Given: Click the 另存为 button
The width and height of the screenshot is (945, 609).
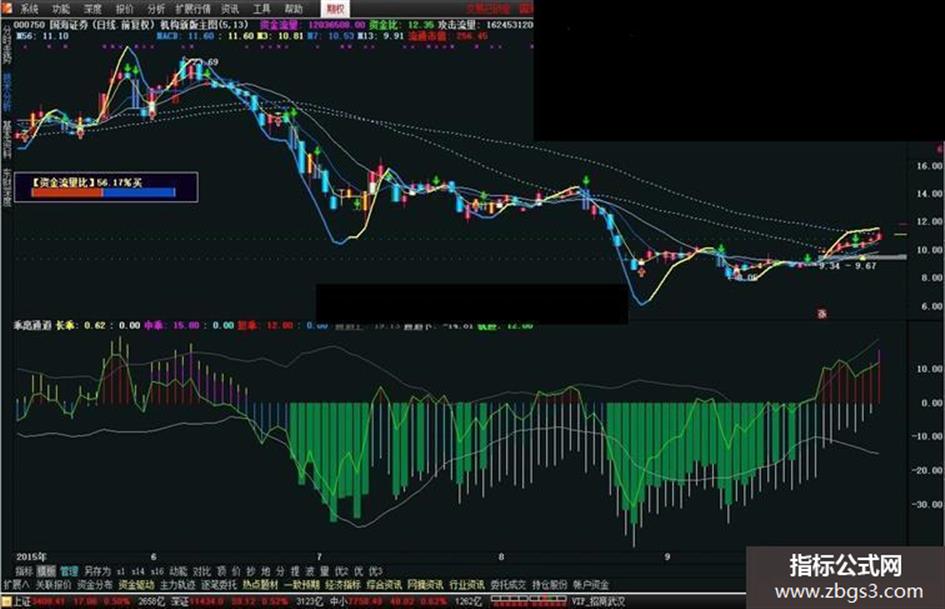Looking at the screenshot, I should tap(97, 570).
